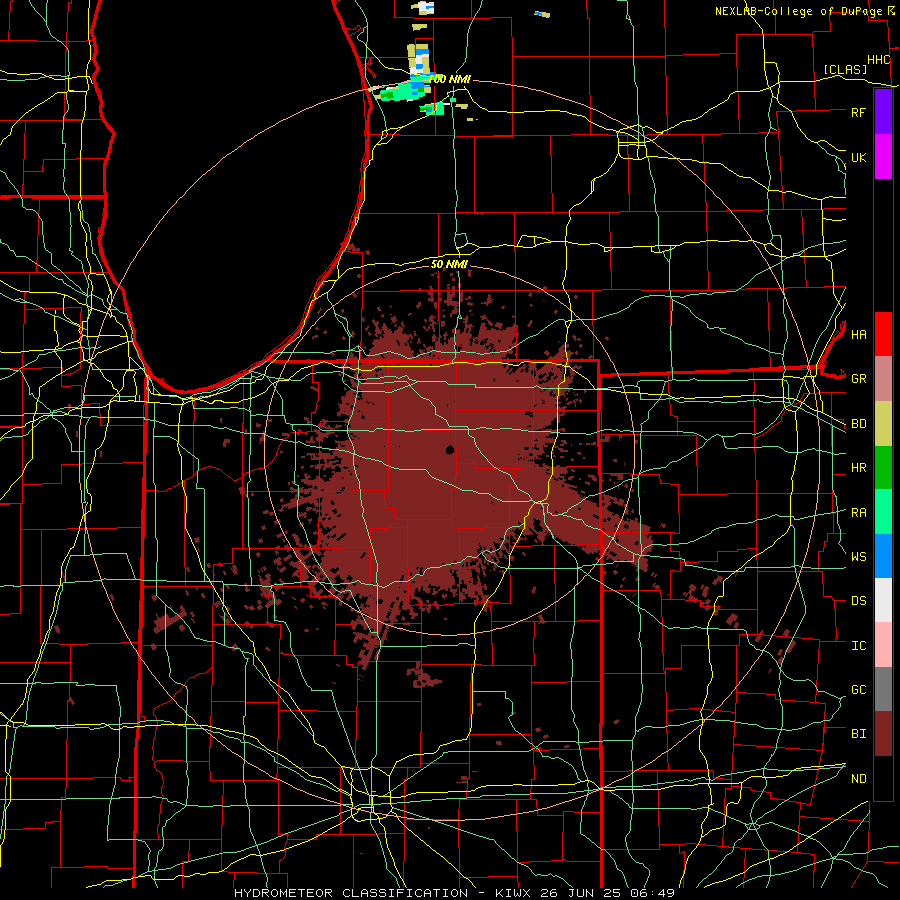
Task: Click the 50 NMI range ring label
Action: pyautogui.click(x=449, y=264)
